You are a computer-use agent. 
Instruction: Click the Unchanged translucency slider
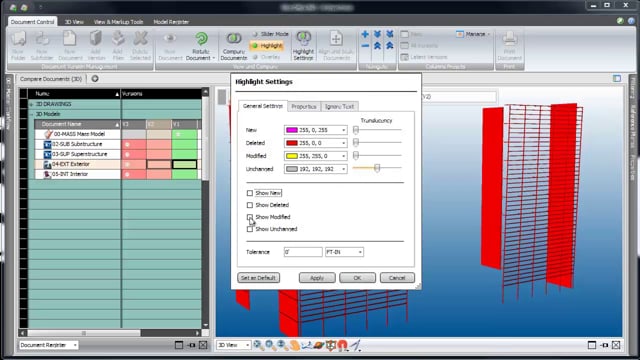point(377,168)
